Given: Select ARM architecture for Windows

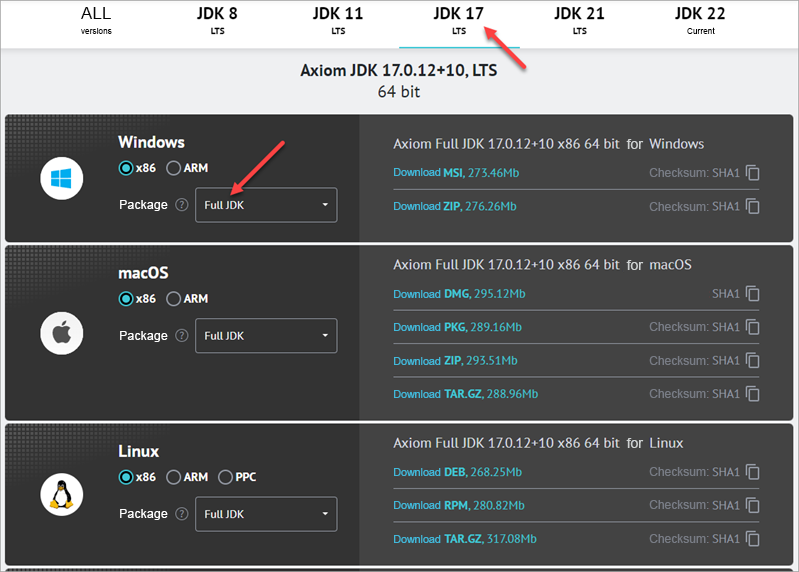Looking at the screenshot, I should point(174,168).
